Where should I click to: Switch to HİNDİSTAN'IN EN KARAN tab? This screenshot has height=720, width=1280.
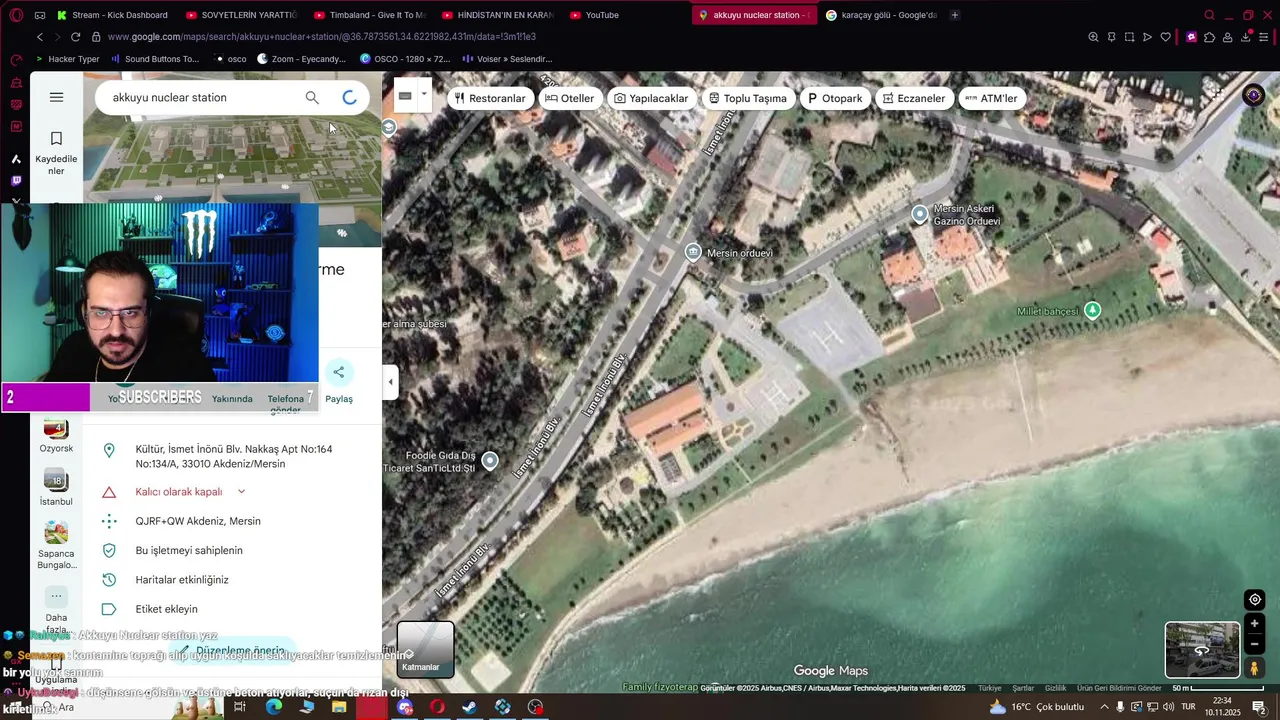[497, 15]
